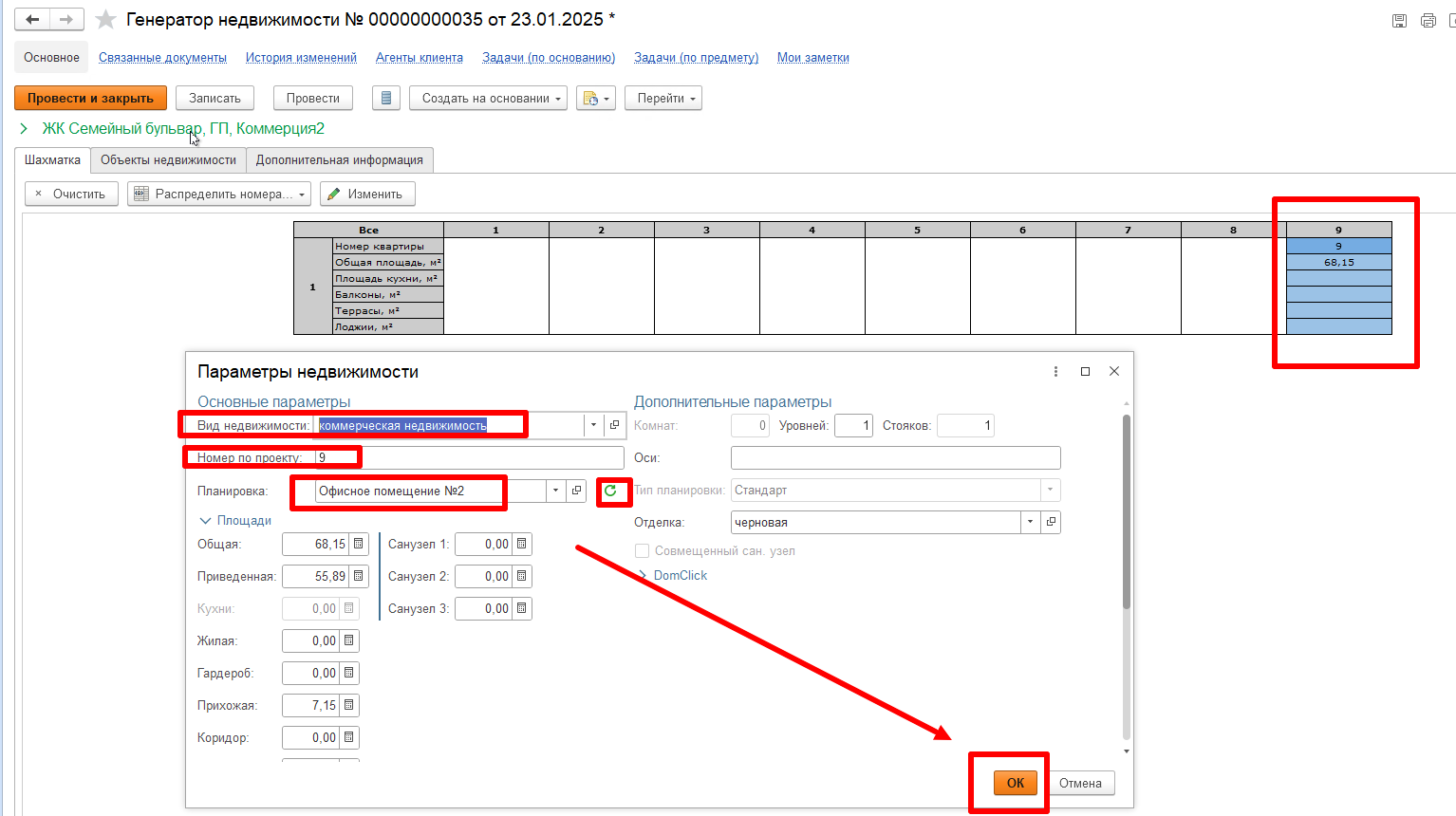Open Вид недвижимости reference form icon
This screenshot has height=816, width=1456.
click(x=614, y=425)
